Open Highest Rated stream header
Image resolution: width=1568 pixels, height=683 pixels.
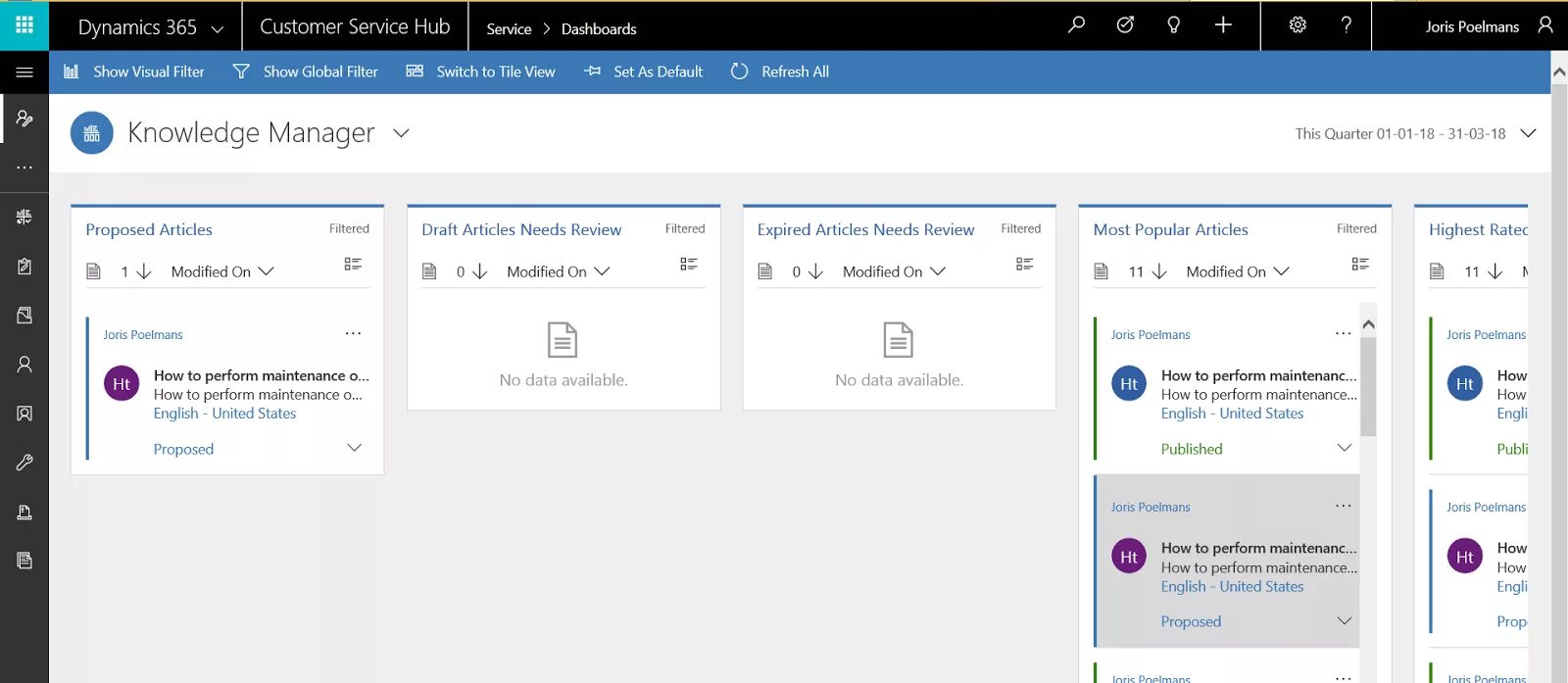pos(1478,229)
